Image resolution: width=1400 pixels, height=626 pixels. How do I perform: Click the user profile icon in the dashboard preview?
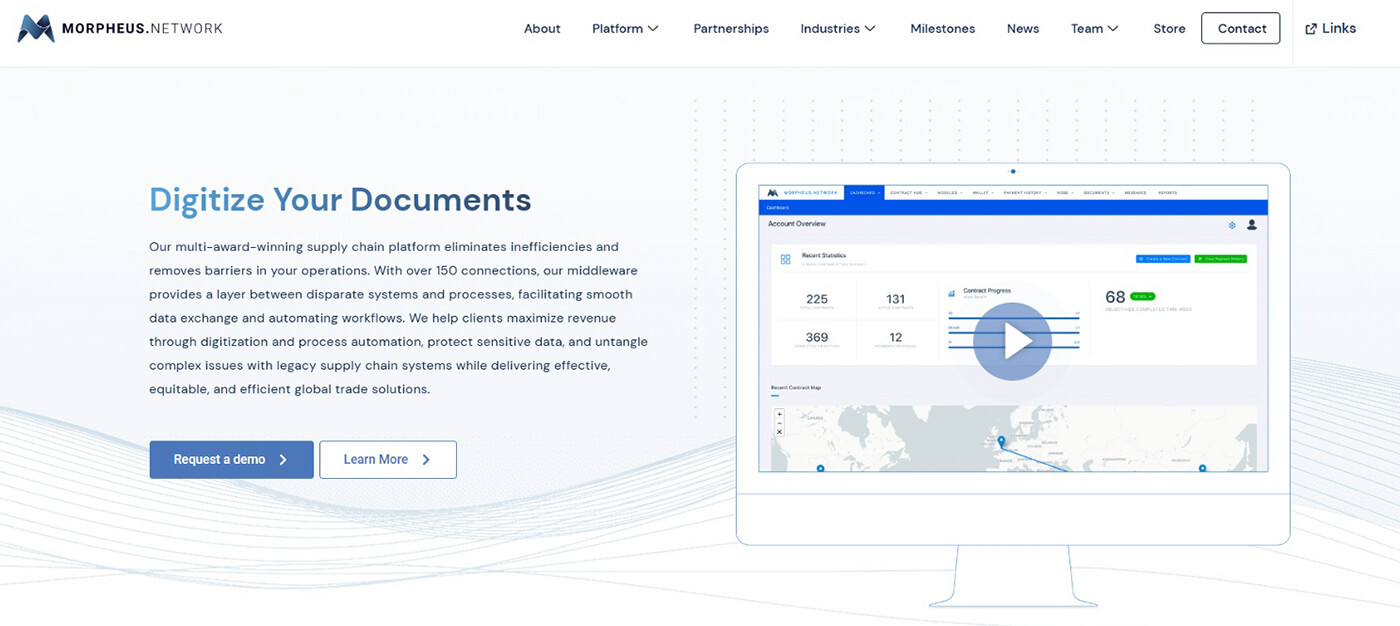pyautogui.click(x=1251, y=225)
